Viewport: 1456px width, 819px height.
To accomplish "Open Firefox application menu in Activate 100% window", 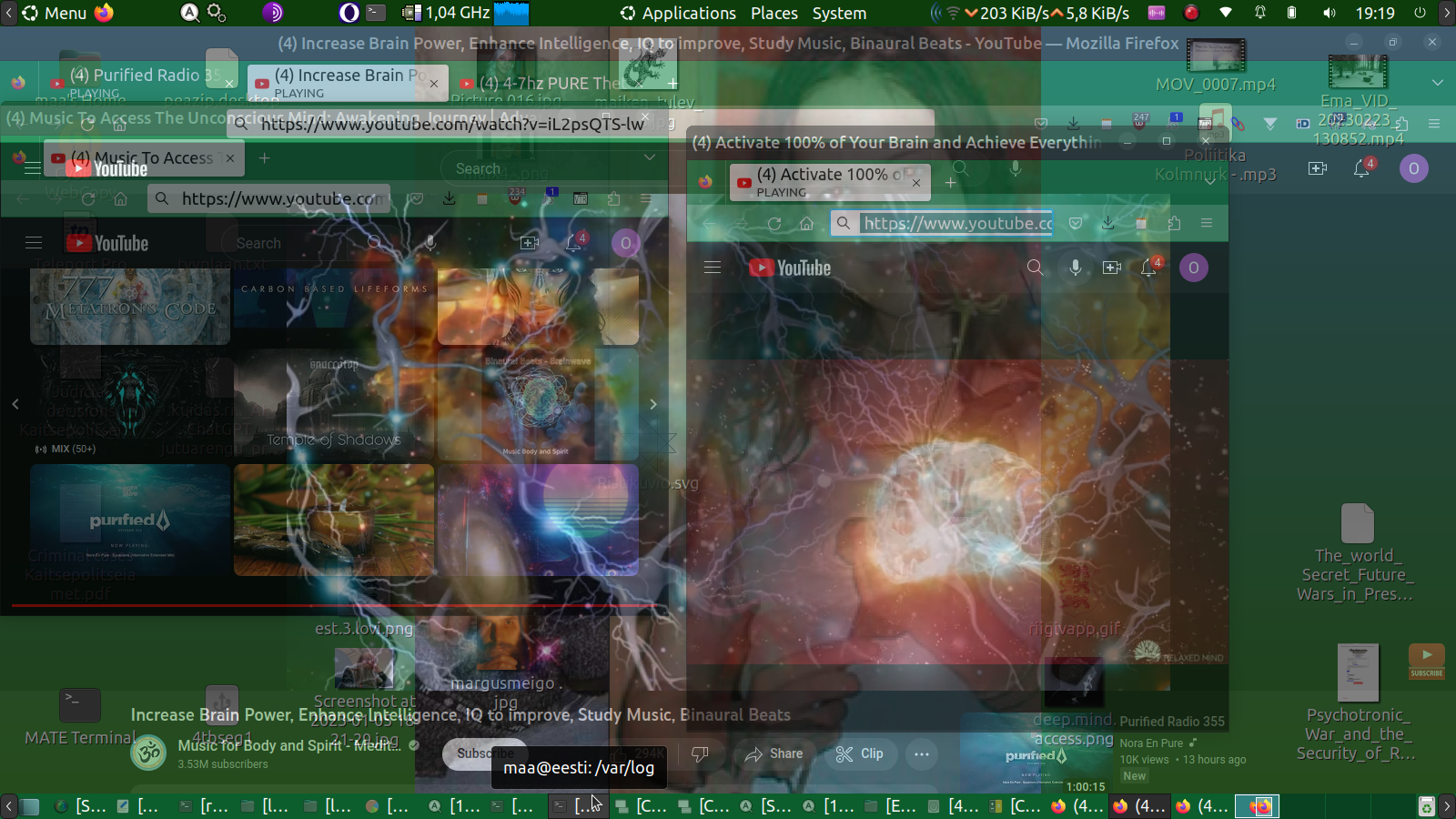I will pos(1207,224).
